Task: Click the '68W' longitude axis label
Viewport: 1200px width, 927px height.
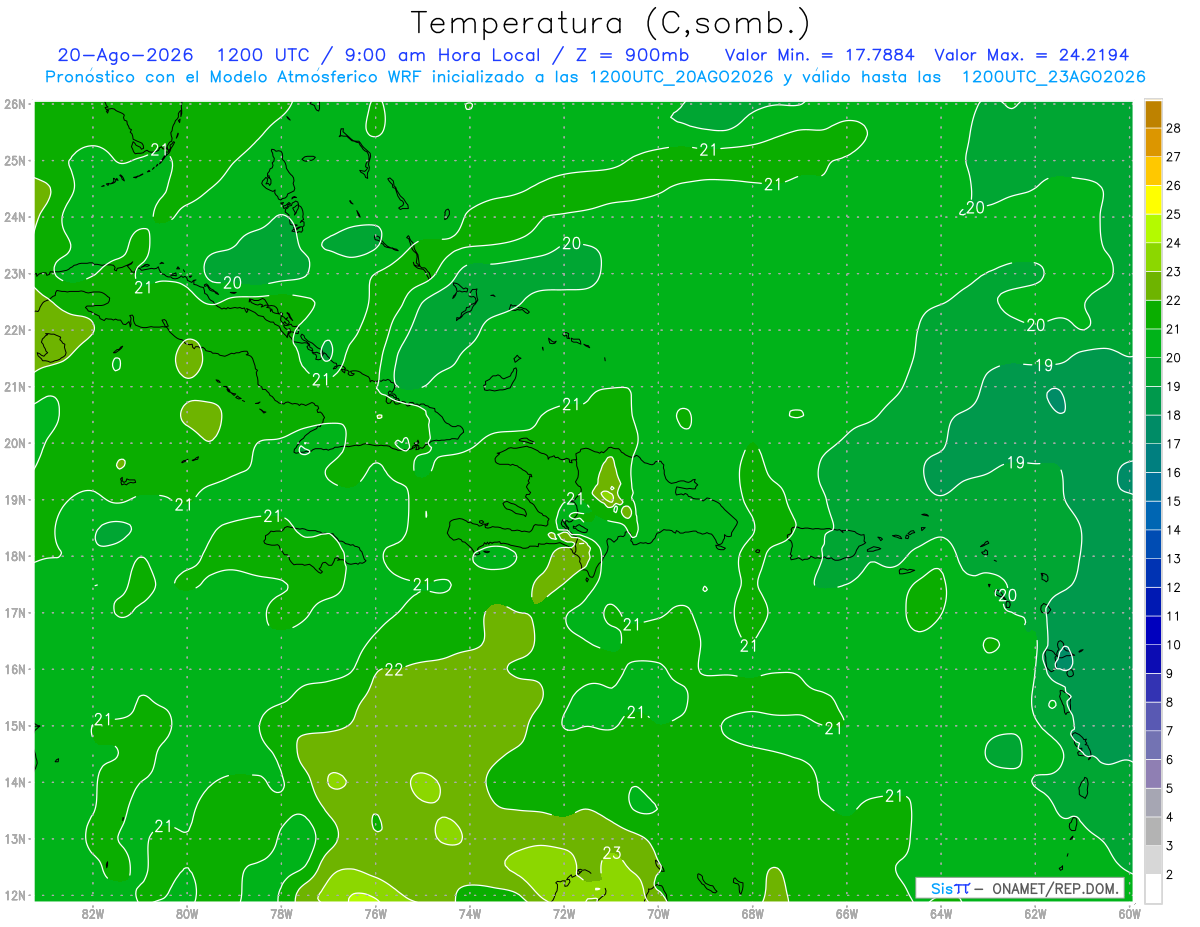Action: coord(752,913)
